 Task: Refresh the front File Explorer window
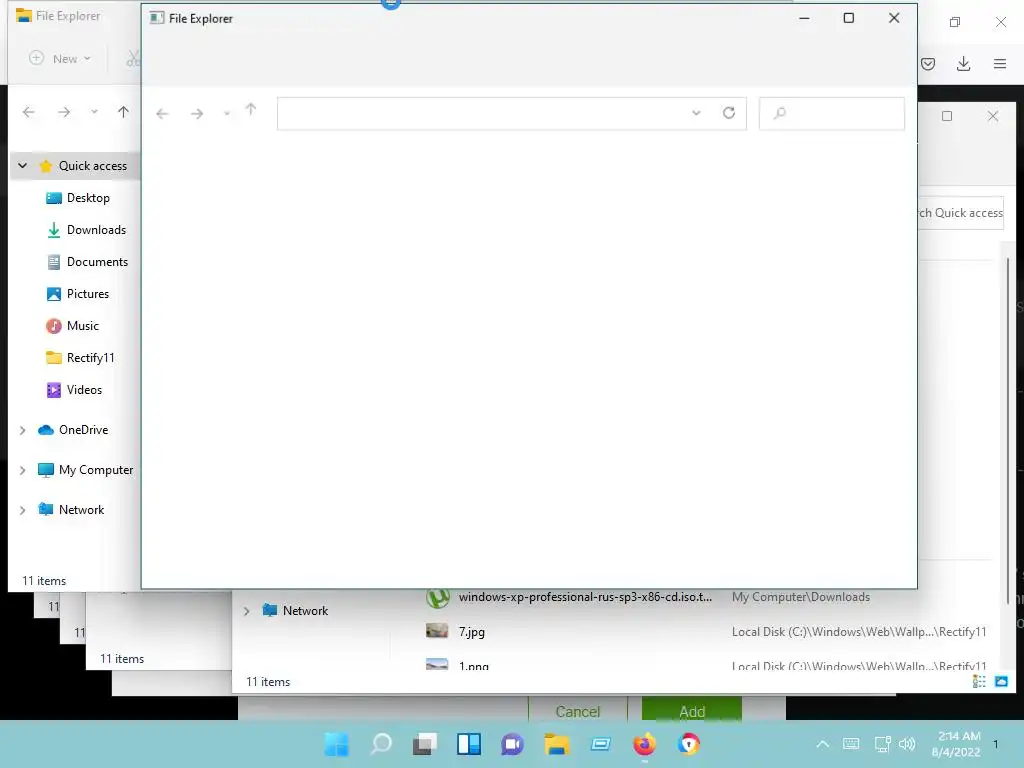pyautogui.click(x=729, y=113)
